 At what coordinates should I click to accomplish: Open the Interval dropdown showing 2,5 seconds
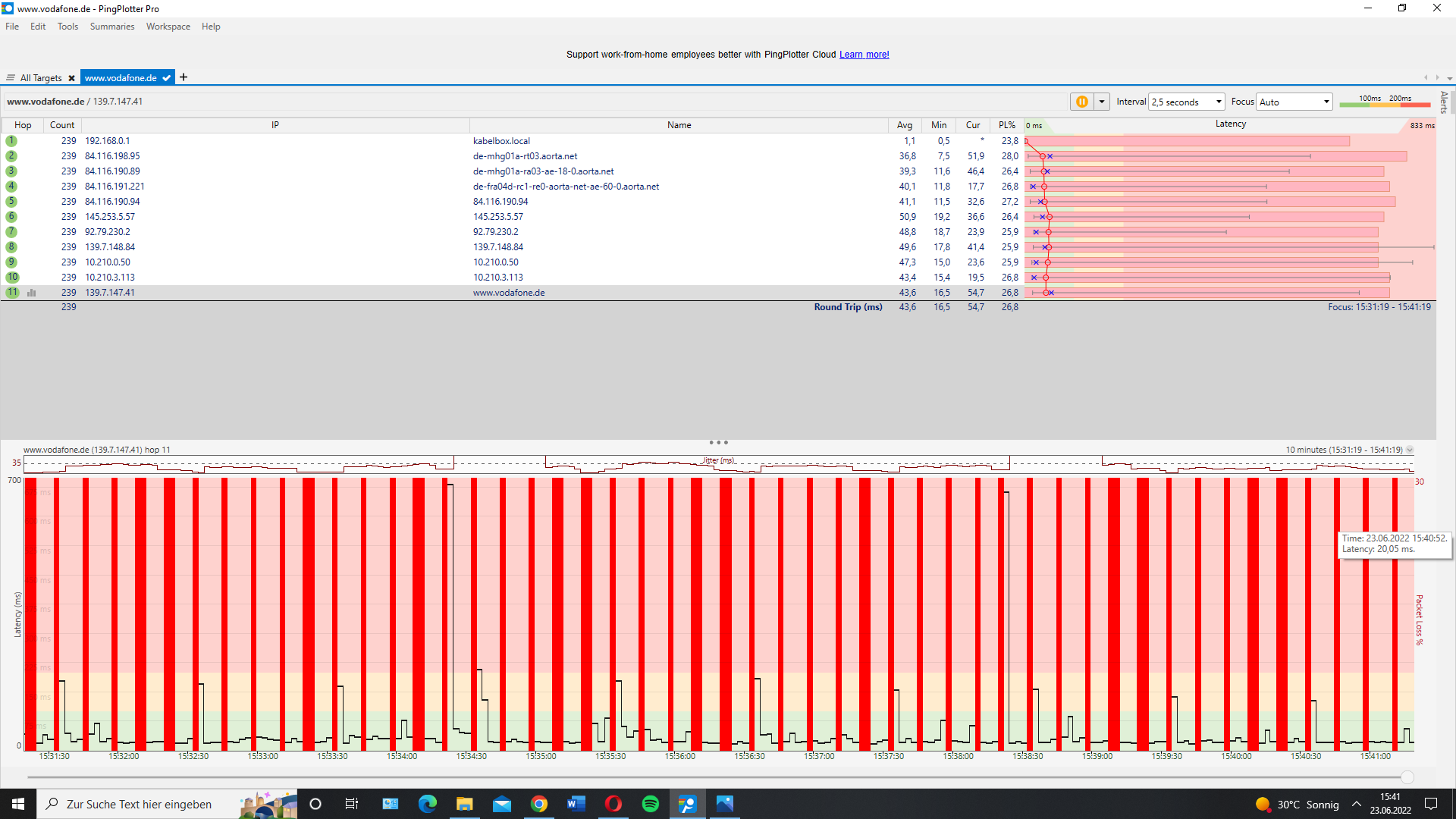pyautogui.click(x=1187, y=102)
